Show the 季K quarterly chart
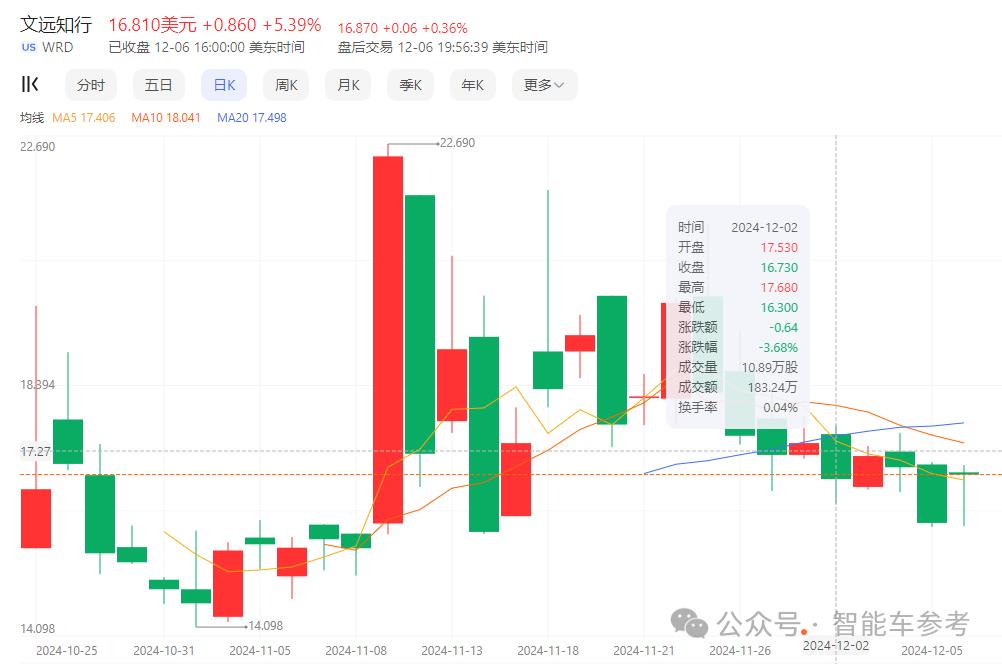This screenshot has height=664, width=1002. pos(410,85)
